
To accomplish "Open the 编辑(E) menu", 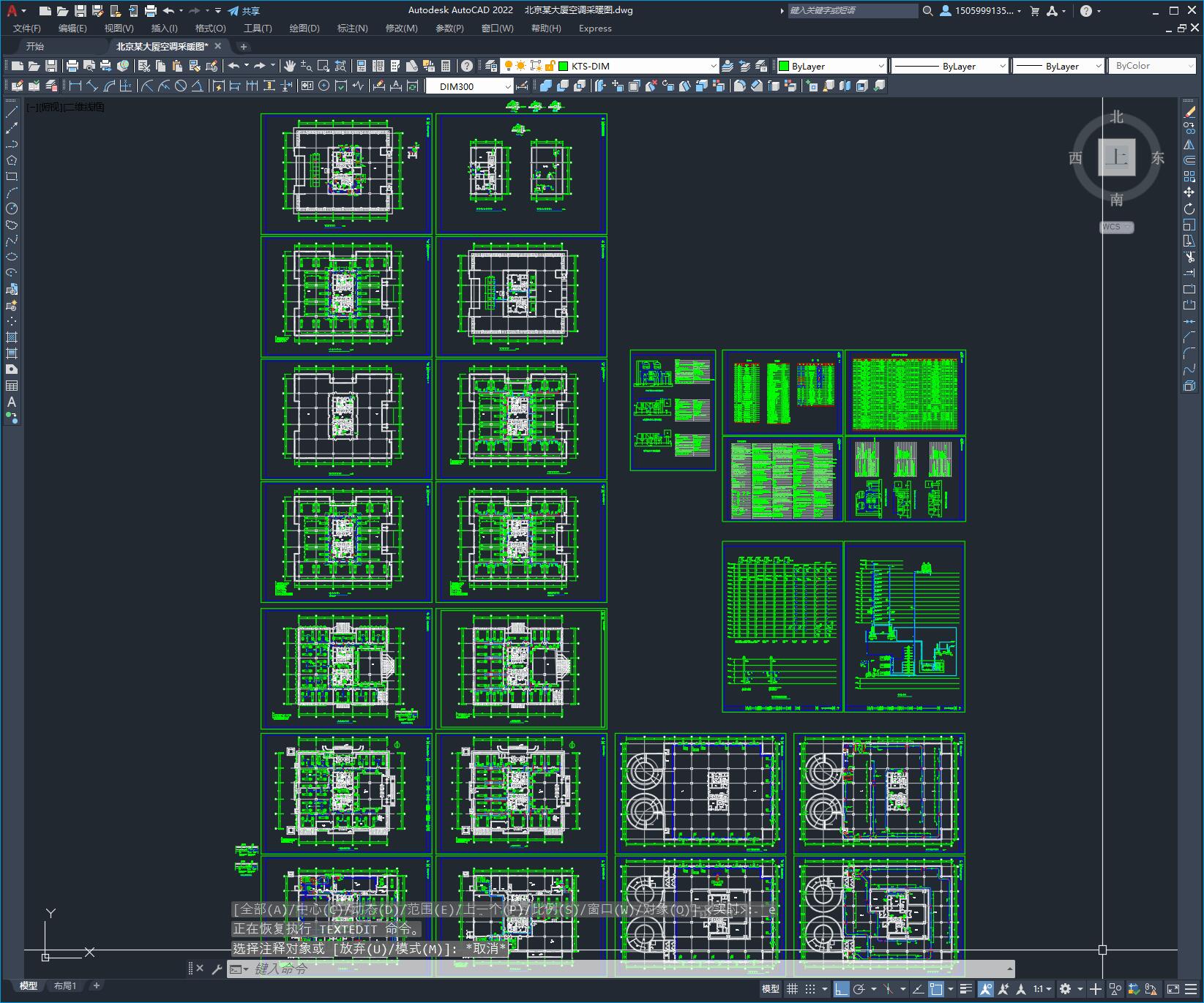I will pos(72,29).
